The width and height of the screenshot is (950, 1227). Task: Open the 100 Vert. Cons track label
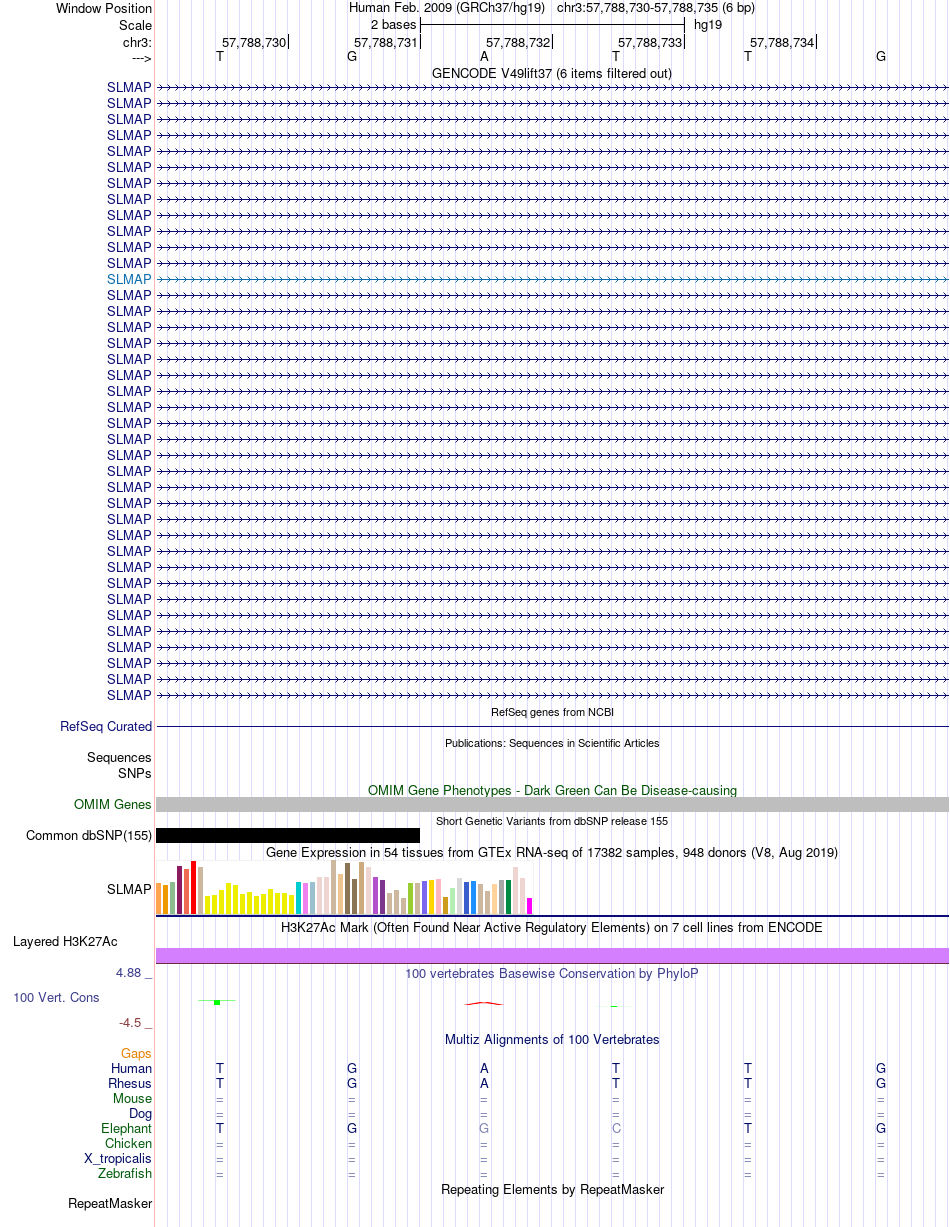(56, 998)
